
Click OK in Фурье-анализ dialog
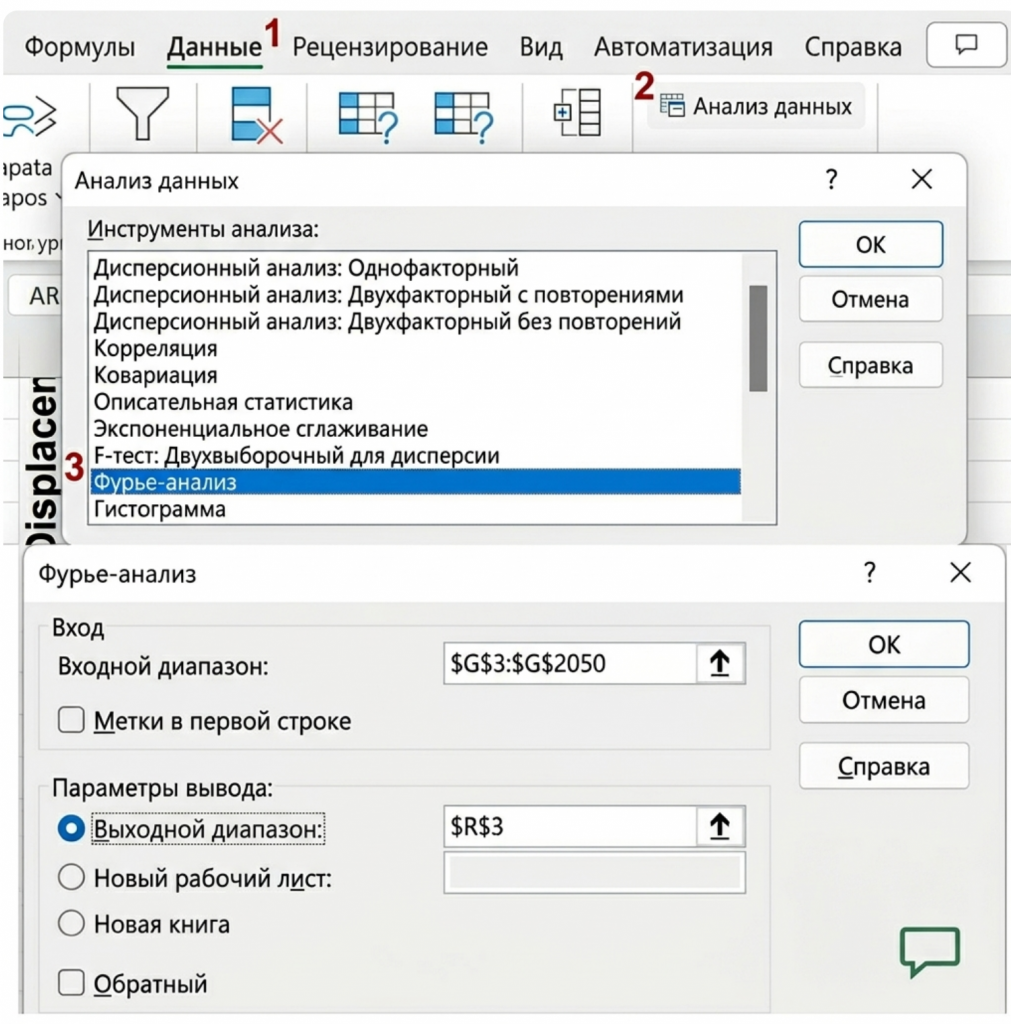[x=884, y=645]
